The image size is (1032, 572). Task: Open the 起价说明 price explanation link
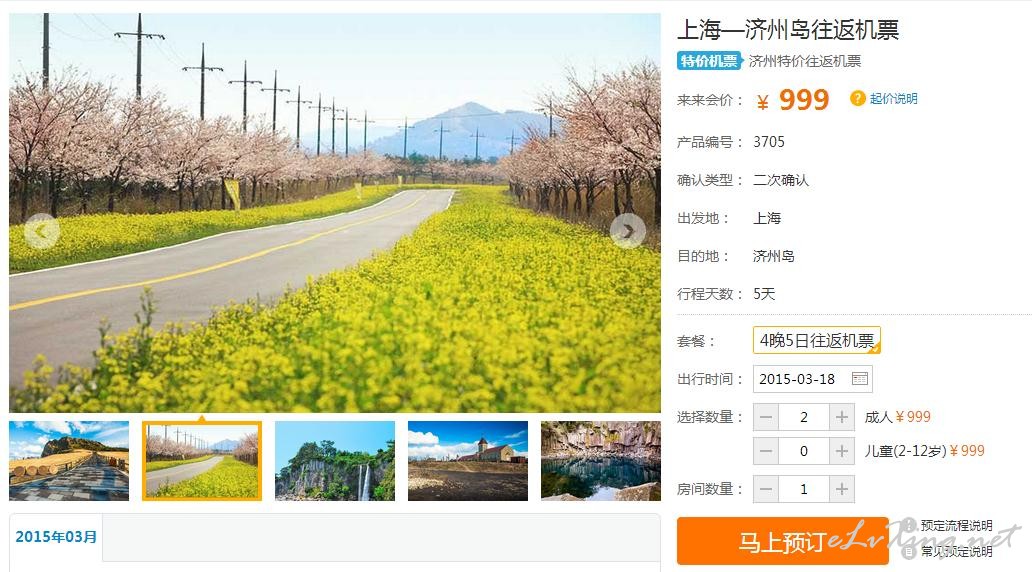(x=893, y=99)
